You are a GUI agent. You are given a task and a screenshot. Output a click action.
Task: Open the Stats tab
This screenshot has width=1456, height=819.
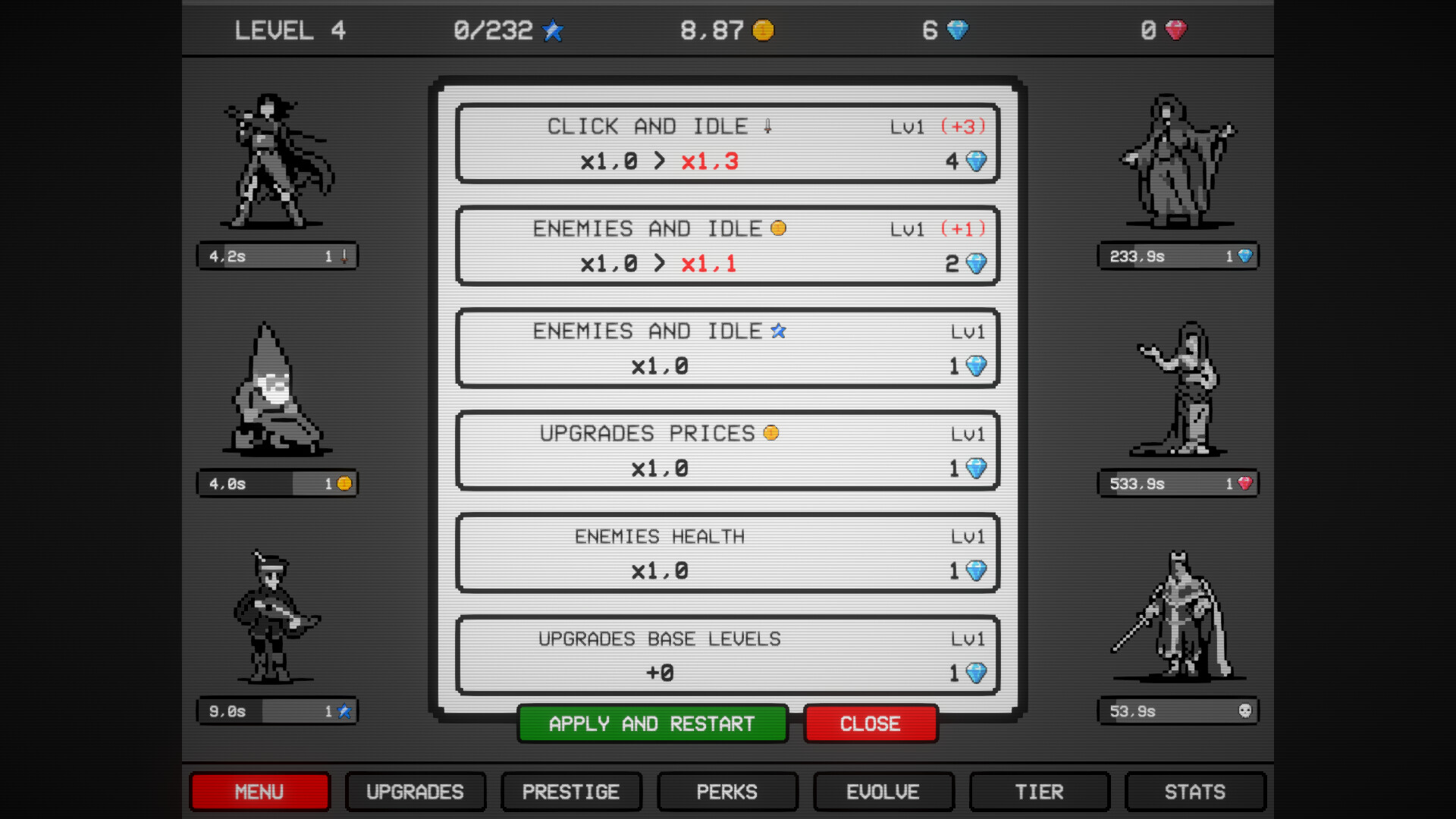1195,792
